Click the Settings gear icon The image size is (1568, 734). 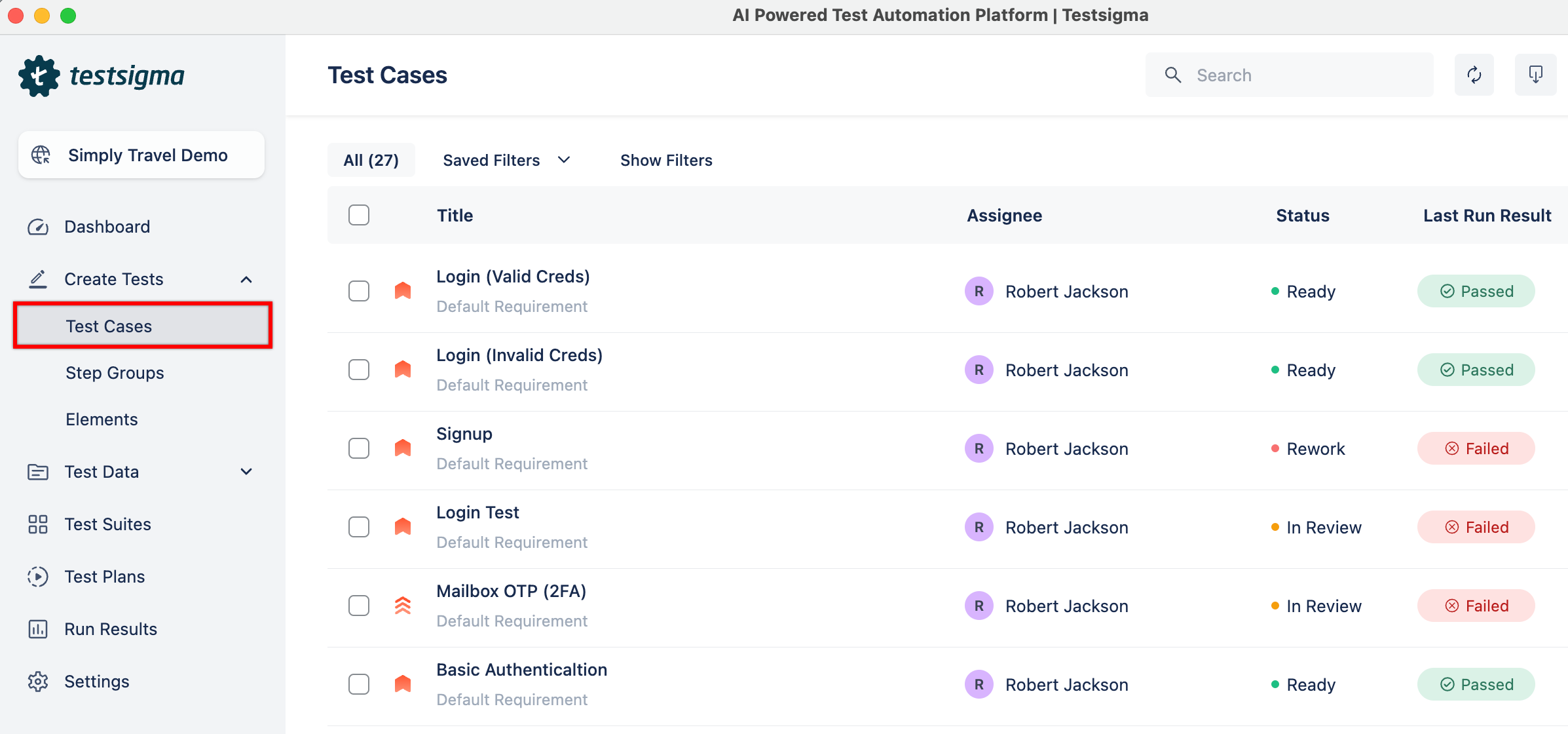click(38, 682)
